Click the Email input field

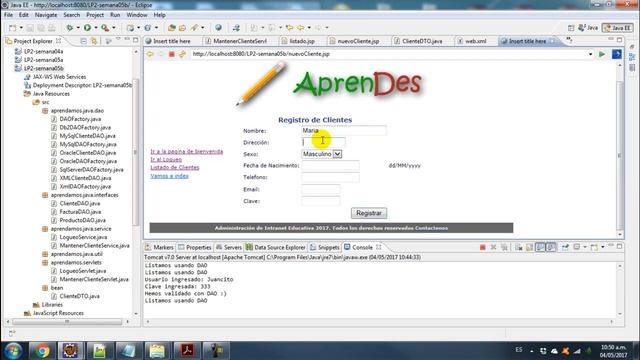320,189
